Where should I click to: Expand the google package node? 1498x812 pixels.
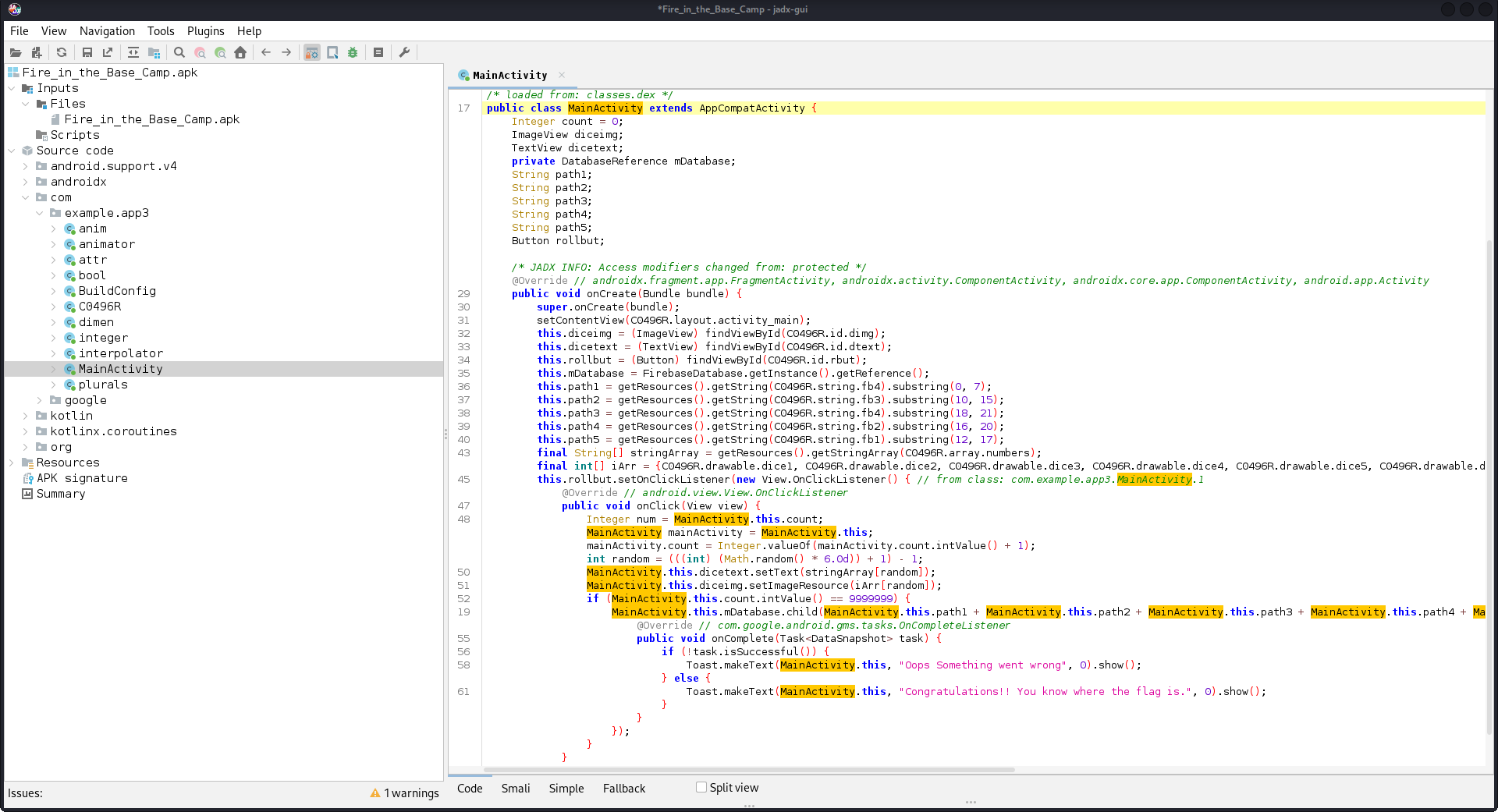pyautogui.click(x=40, y=400)
